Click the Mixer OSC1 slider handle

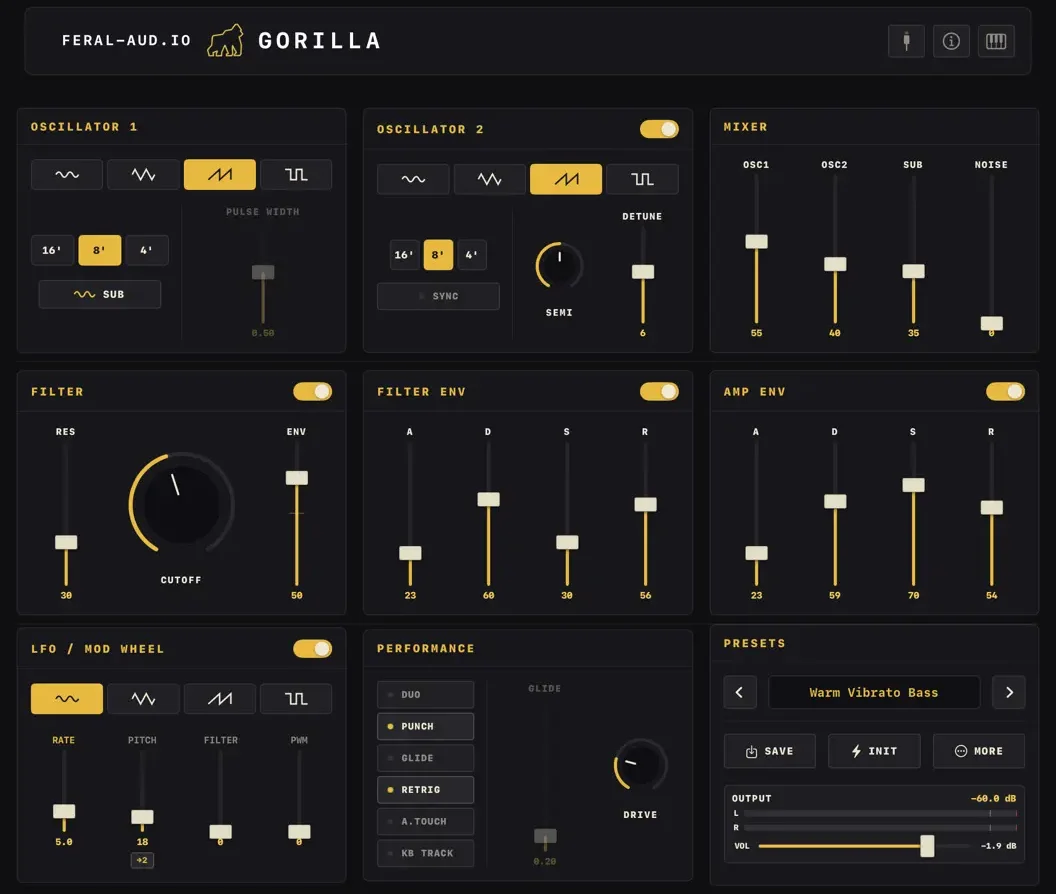756,241
